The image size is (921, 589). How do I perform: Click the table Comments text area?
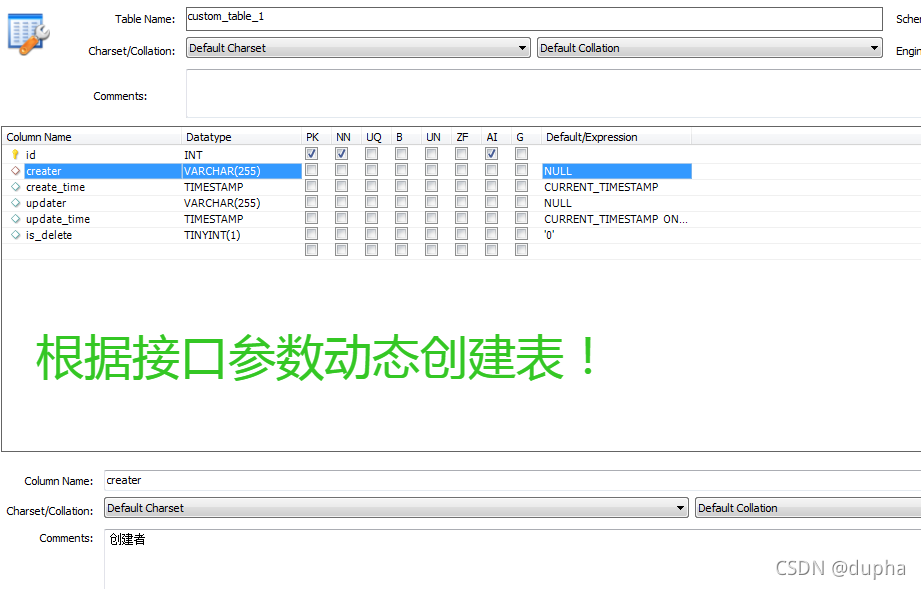tap(553, 94)
